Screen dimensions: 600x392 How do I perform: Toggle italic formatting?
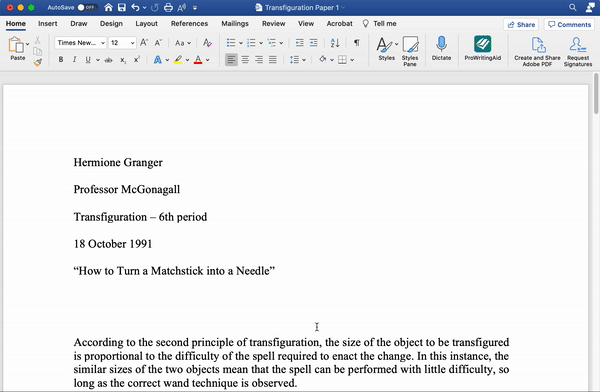tap(75, 59)
